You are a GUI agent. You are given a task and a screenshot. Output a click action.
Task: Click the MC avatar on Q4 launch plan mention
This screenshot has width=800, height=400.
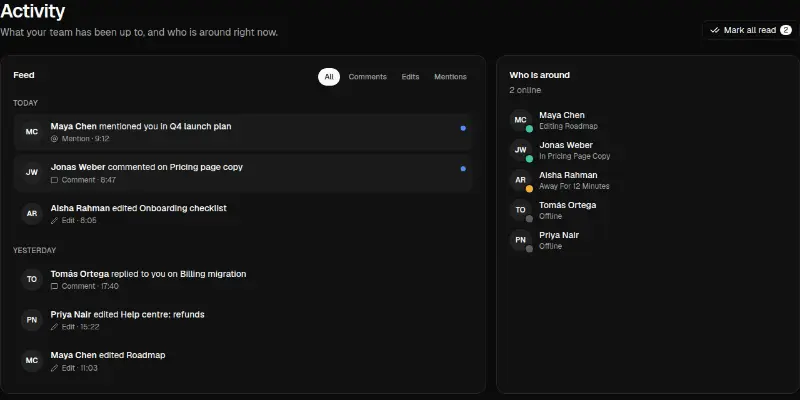[x=32, y=132]
